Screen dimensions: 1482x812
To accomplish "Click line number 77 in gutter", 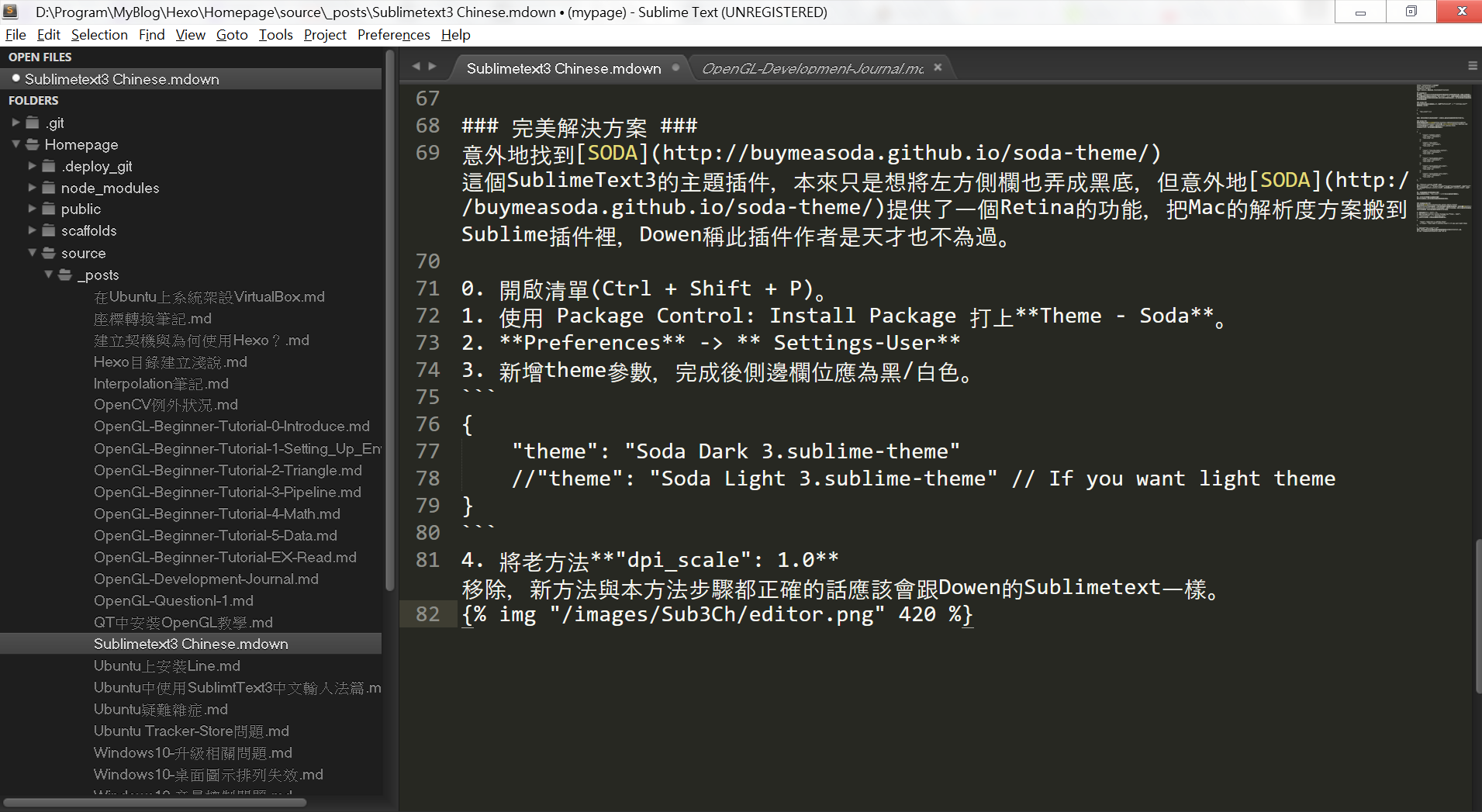I will coord(427,451).
